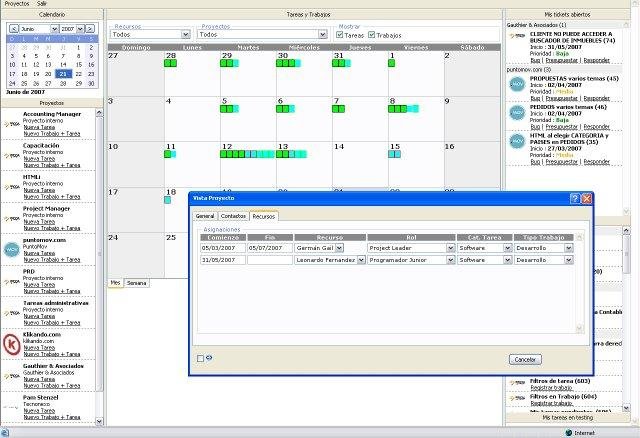
Task: Go to previous month in mini calendar
Action: [11, 30]
